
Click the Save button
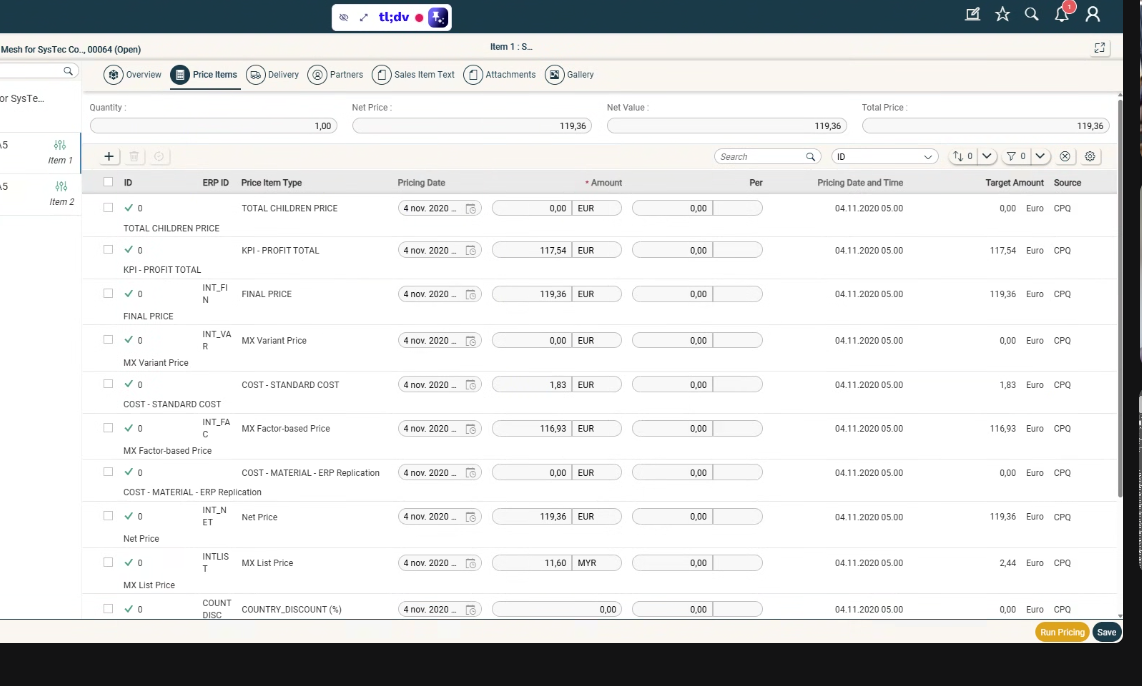[1106, 632]
